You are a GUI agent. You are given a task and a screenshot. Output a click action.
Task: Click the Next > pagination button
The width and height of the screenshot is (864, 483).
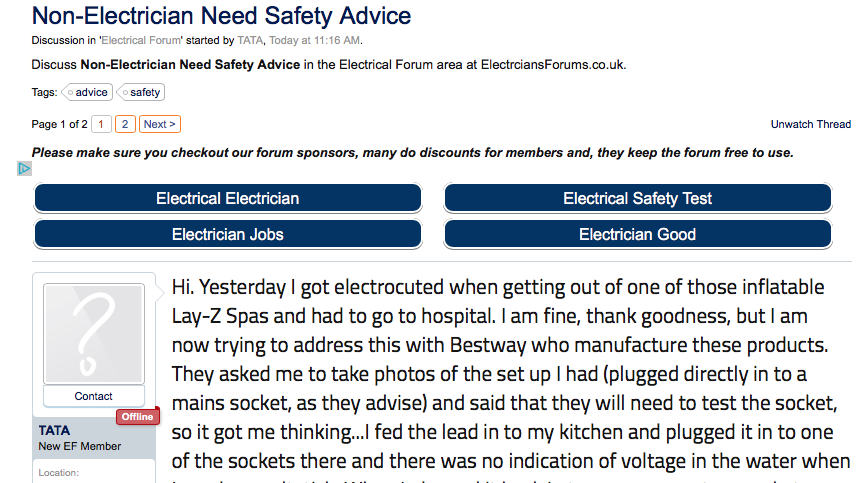[159, 124]
